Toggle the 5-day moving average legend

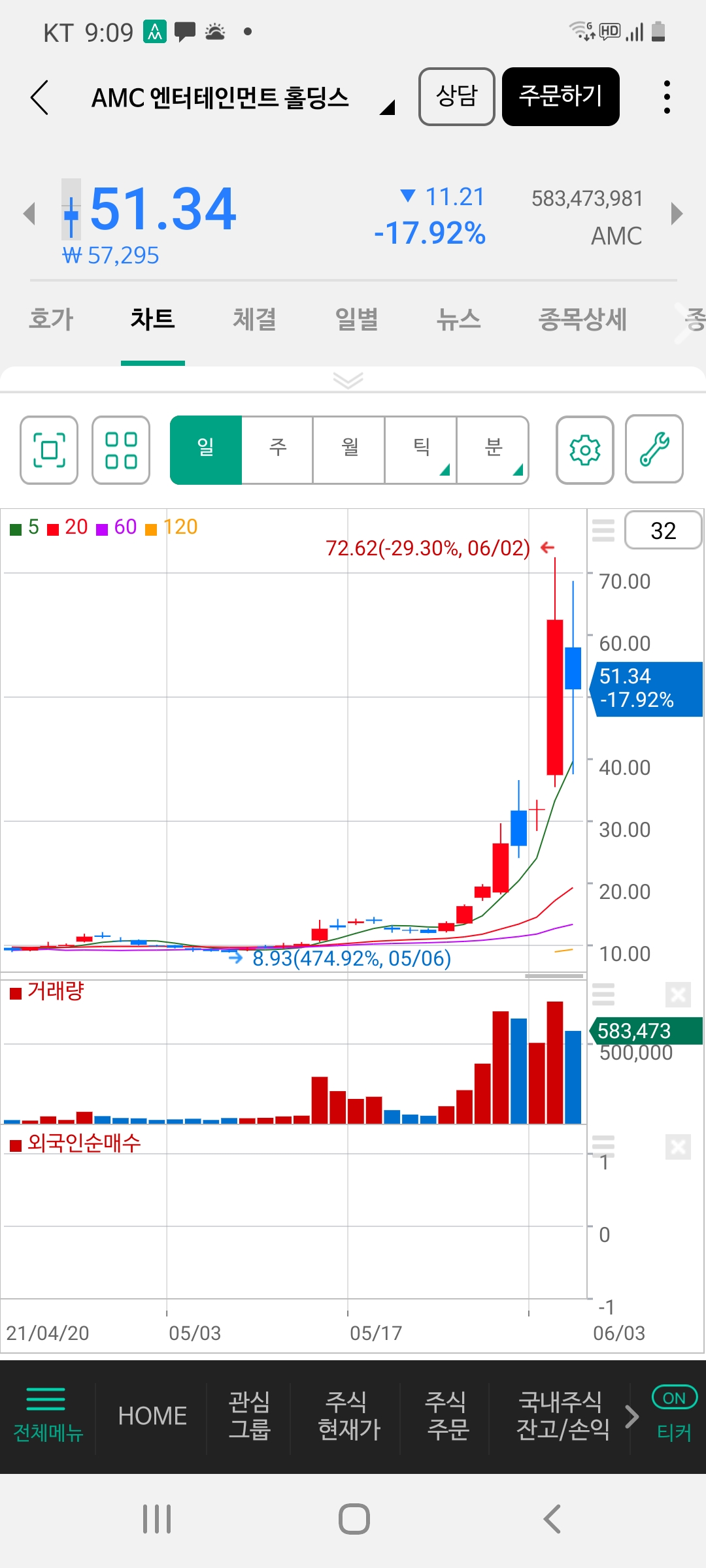coord(25,527)
